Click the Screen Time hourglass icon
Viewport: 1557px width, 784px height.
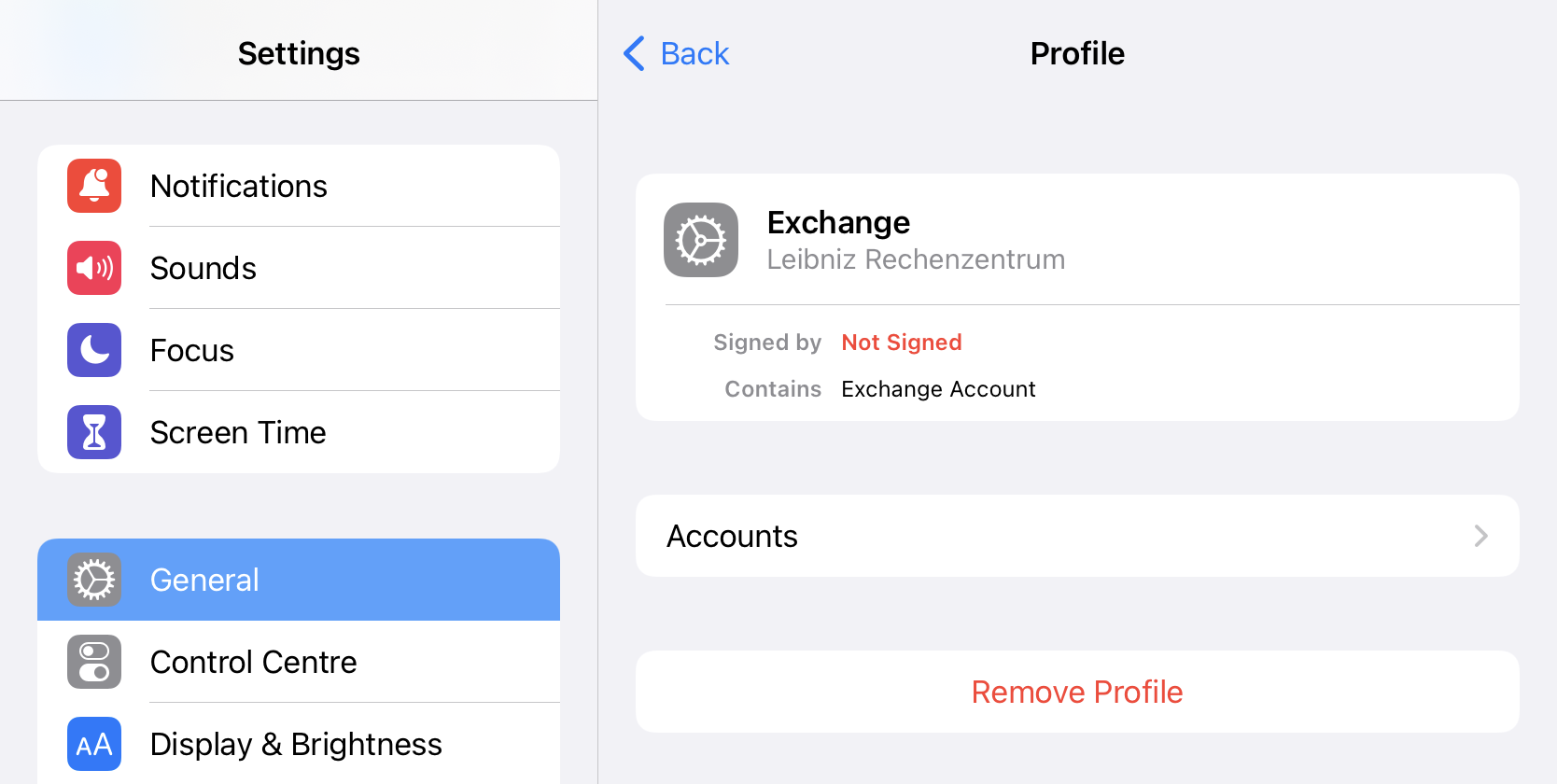[94, 432]
